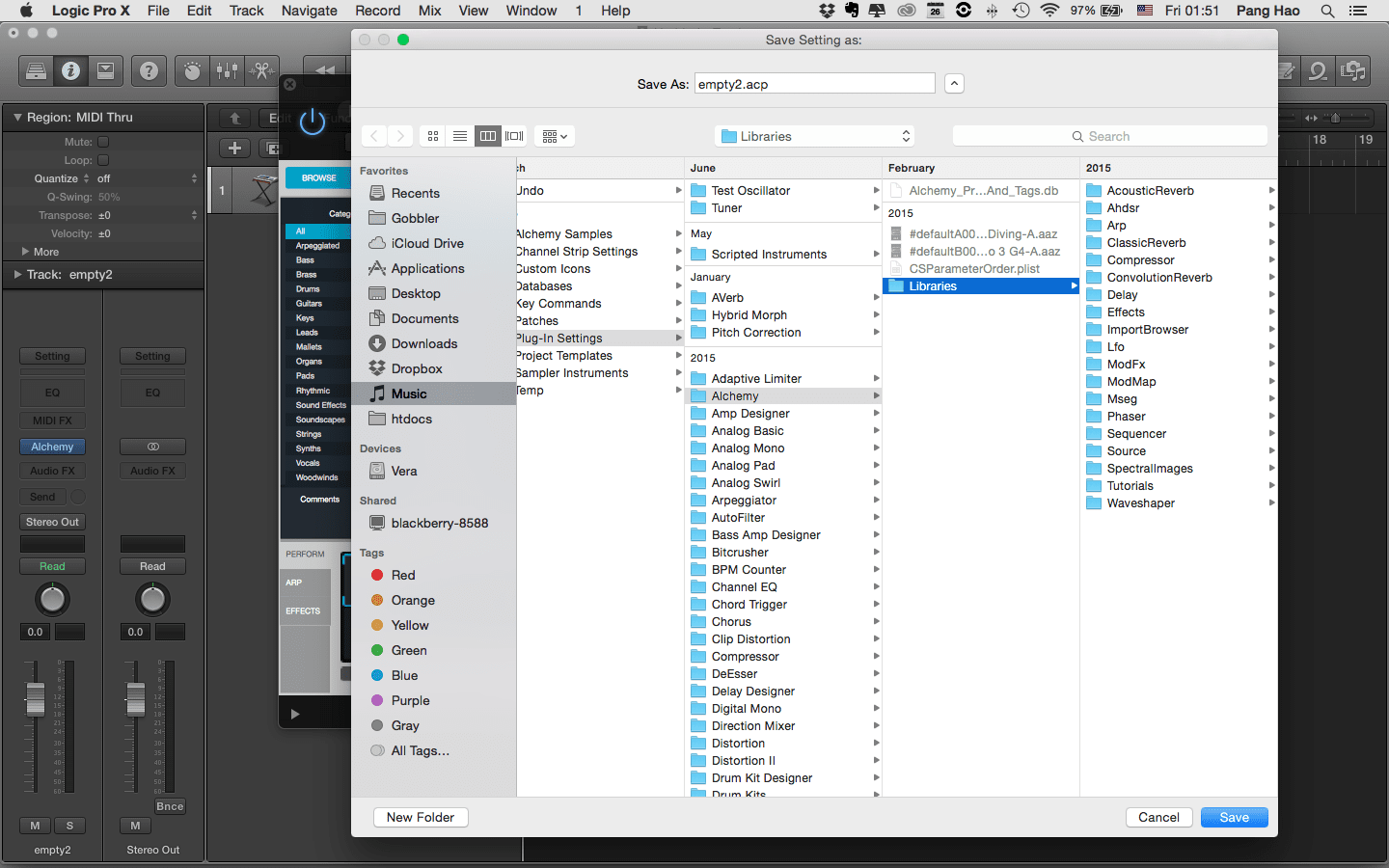Open the Transpose value popup

[146, 215]
